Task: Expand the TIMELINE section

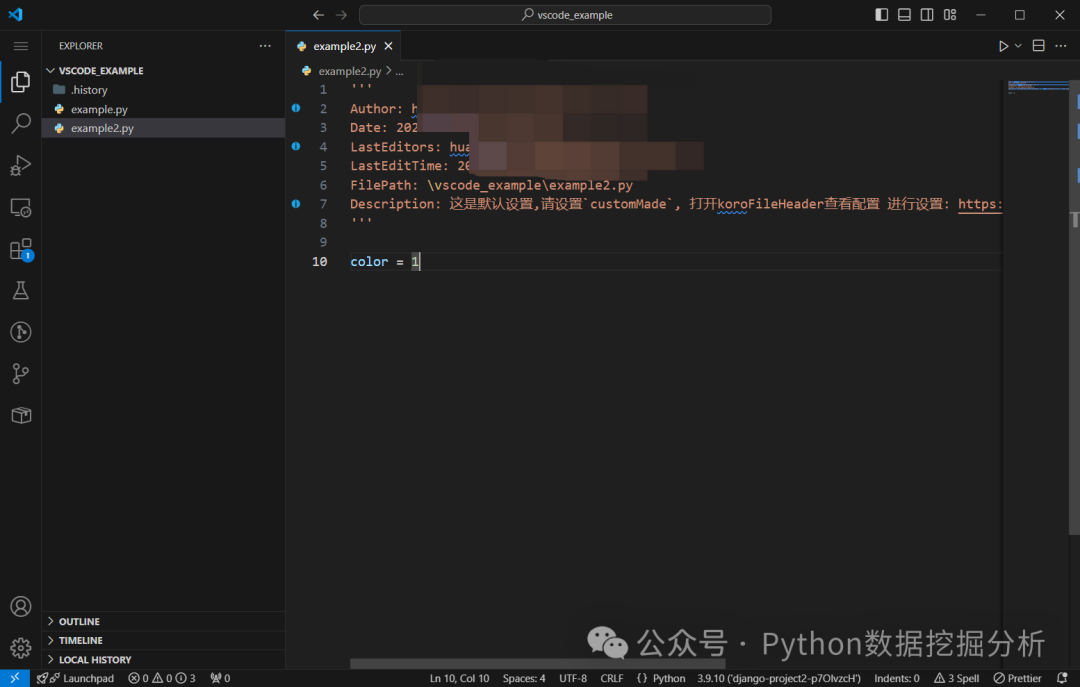Action: [x=163, y=640]
